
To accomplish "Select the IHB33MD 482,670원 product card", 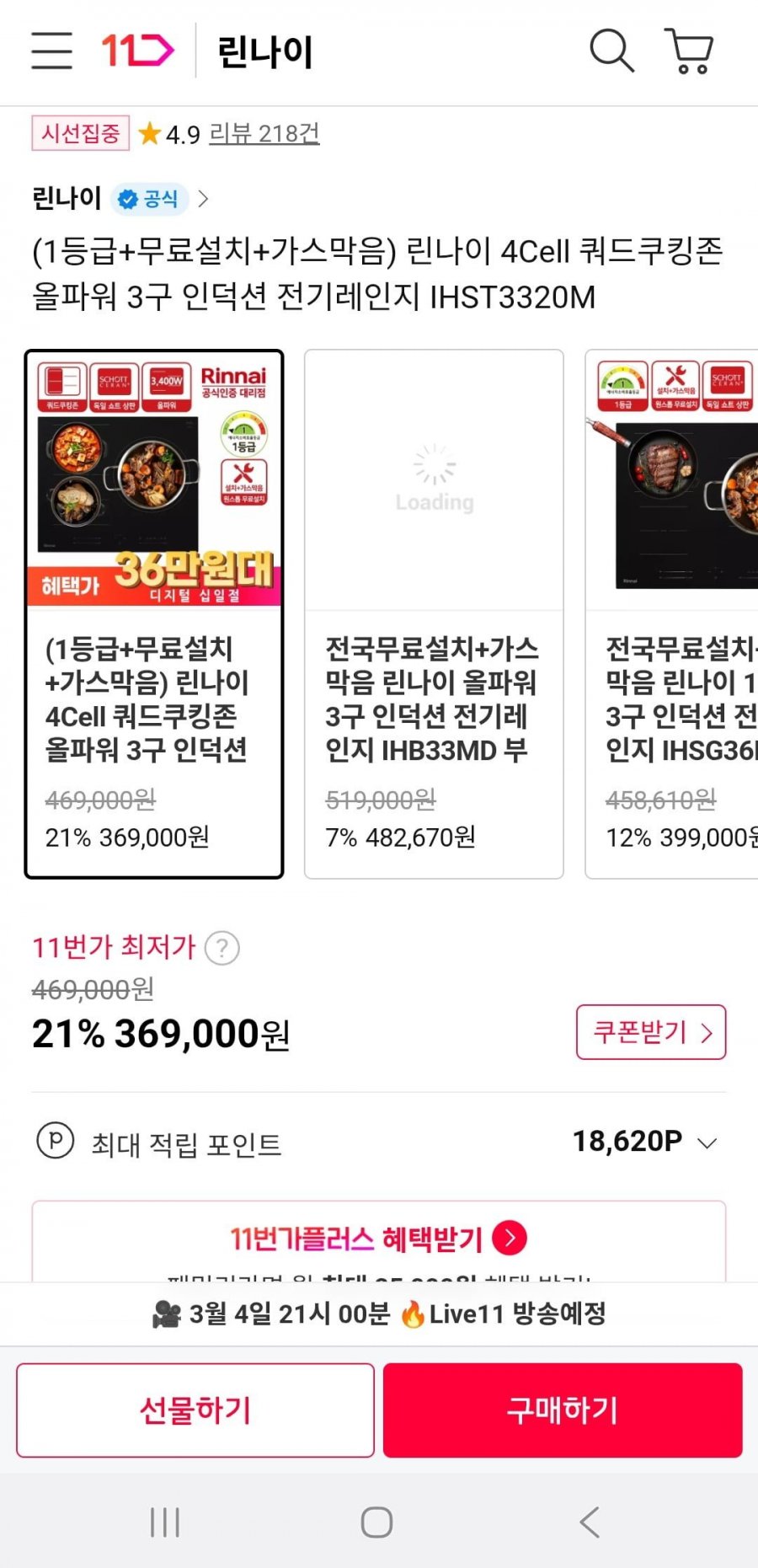I will click(x=434, y=614).
